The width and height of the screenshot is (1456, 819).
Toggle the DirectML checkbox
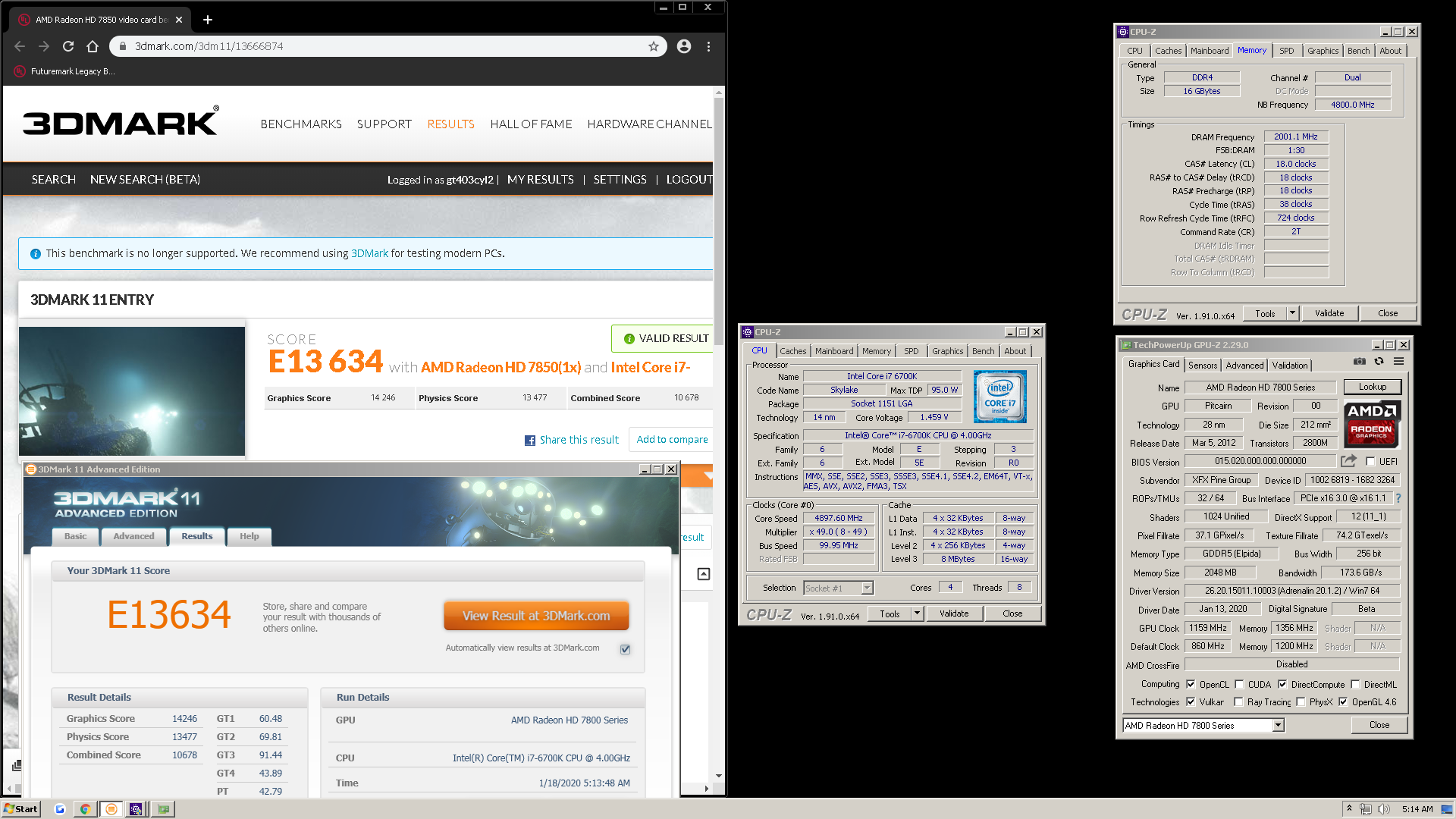point(1355,684)
